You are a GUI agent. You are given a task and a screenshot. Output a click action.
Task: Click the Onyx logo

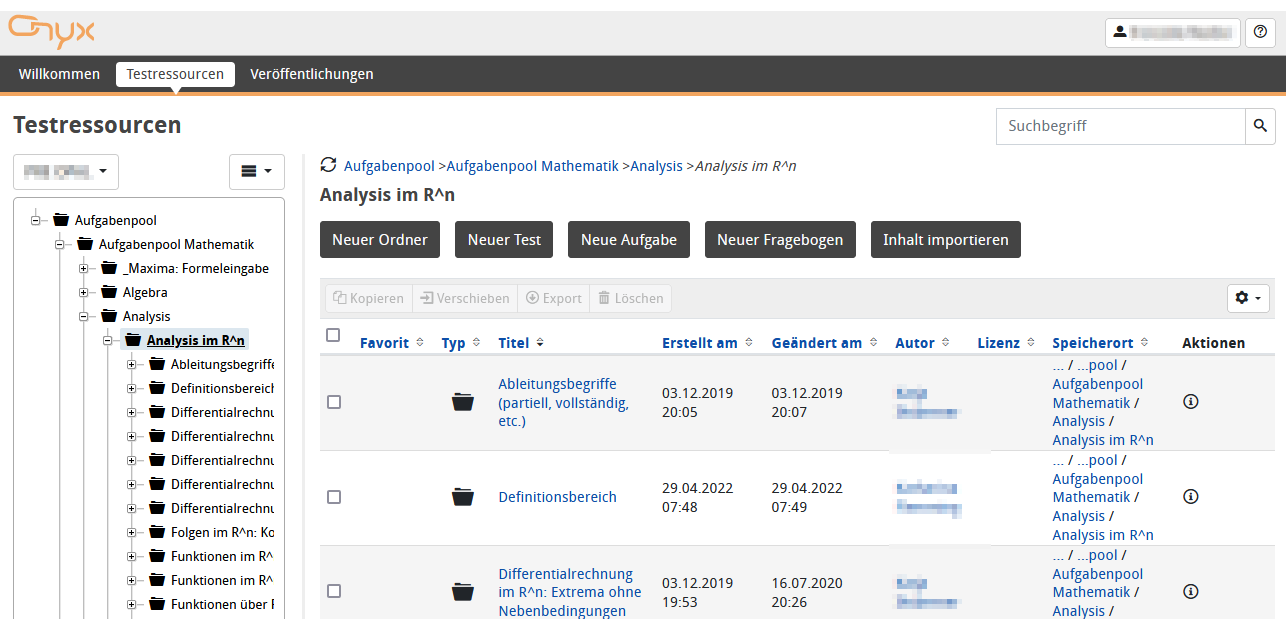52,30
